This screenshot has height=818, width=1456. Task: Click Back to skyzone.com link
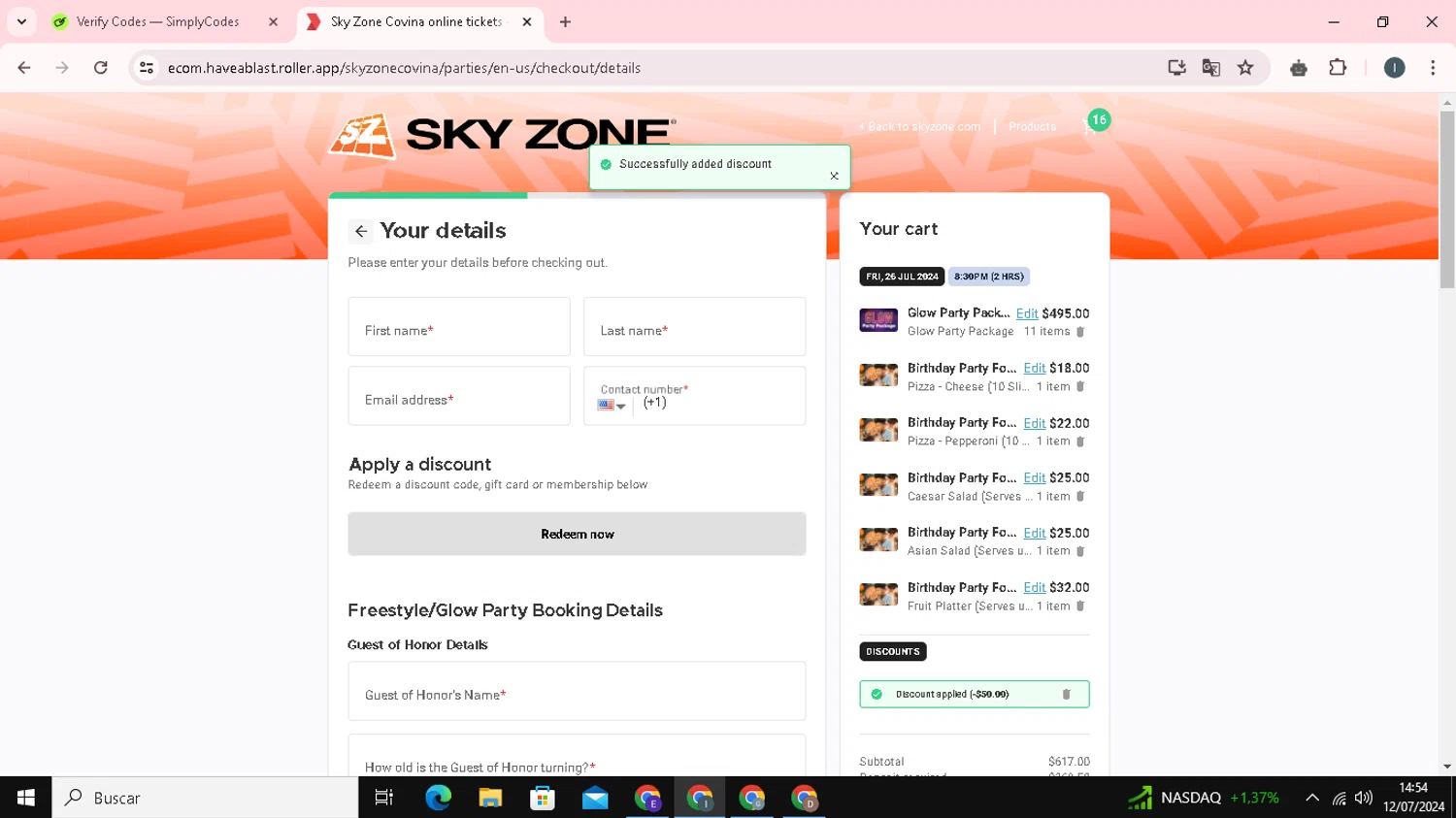(x=919, y=127)
